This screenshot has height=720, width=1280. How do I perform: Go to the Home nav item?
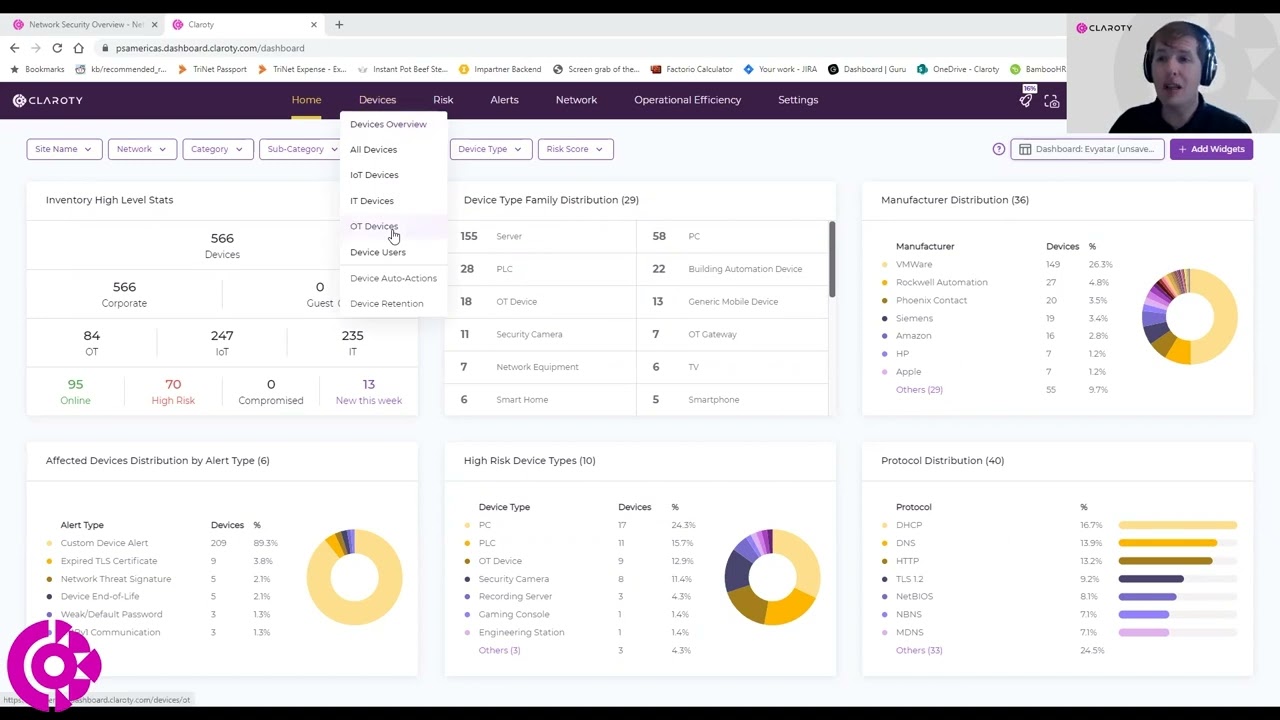pyautogui.click(x=306, y=100)
